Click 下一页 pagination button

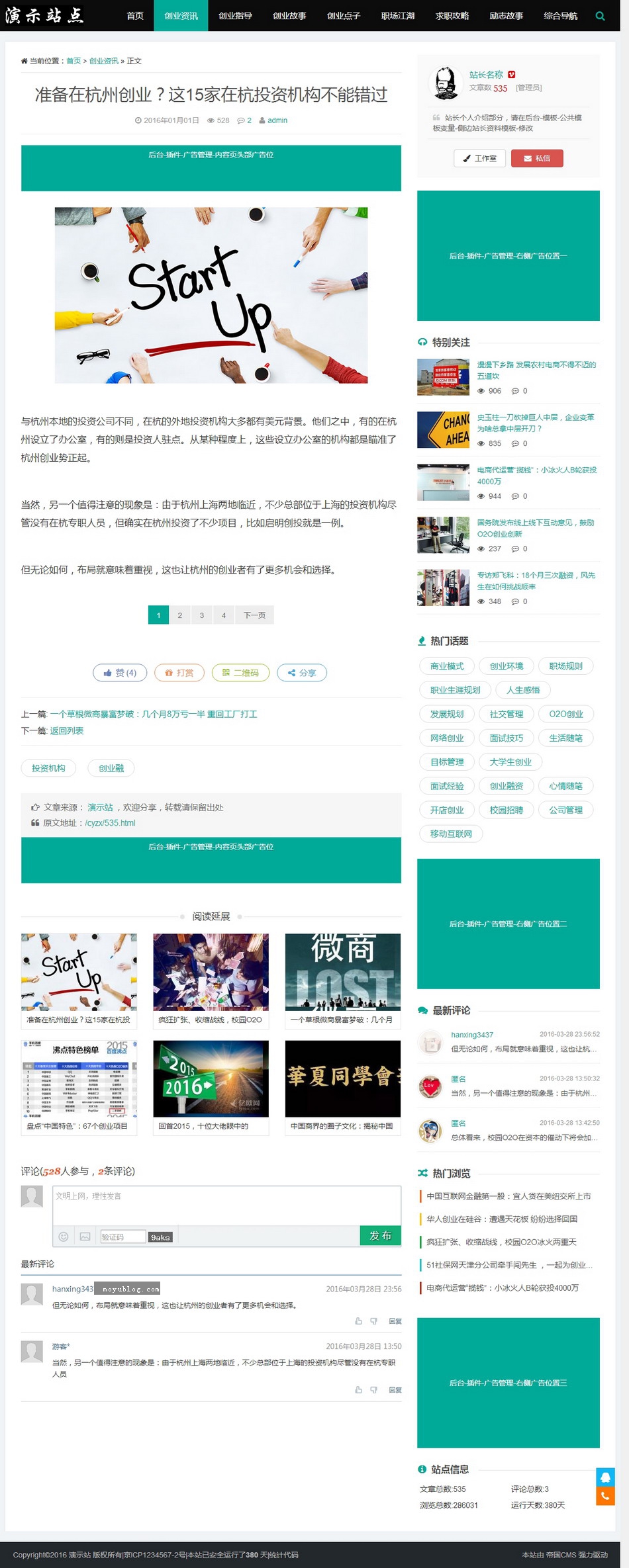(x=254, y=615)
